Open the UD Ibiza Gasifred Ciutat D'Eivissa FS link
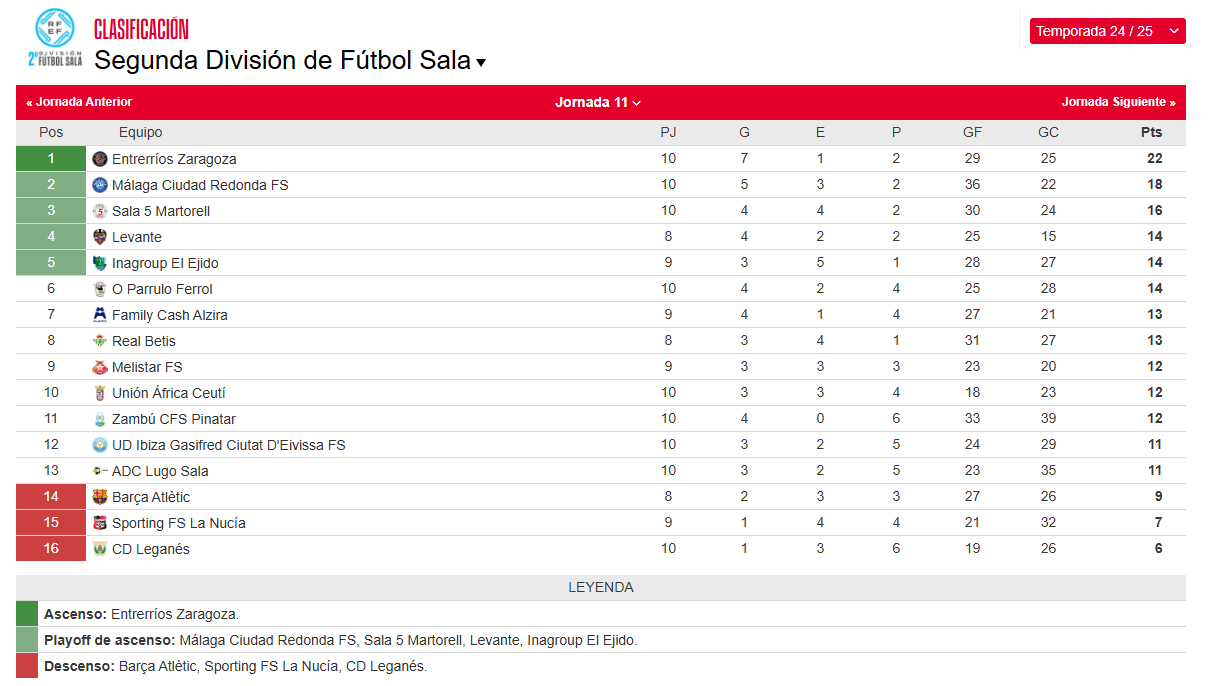This screenshot has height=686, width=1220. click(x=228, y=445)
